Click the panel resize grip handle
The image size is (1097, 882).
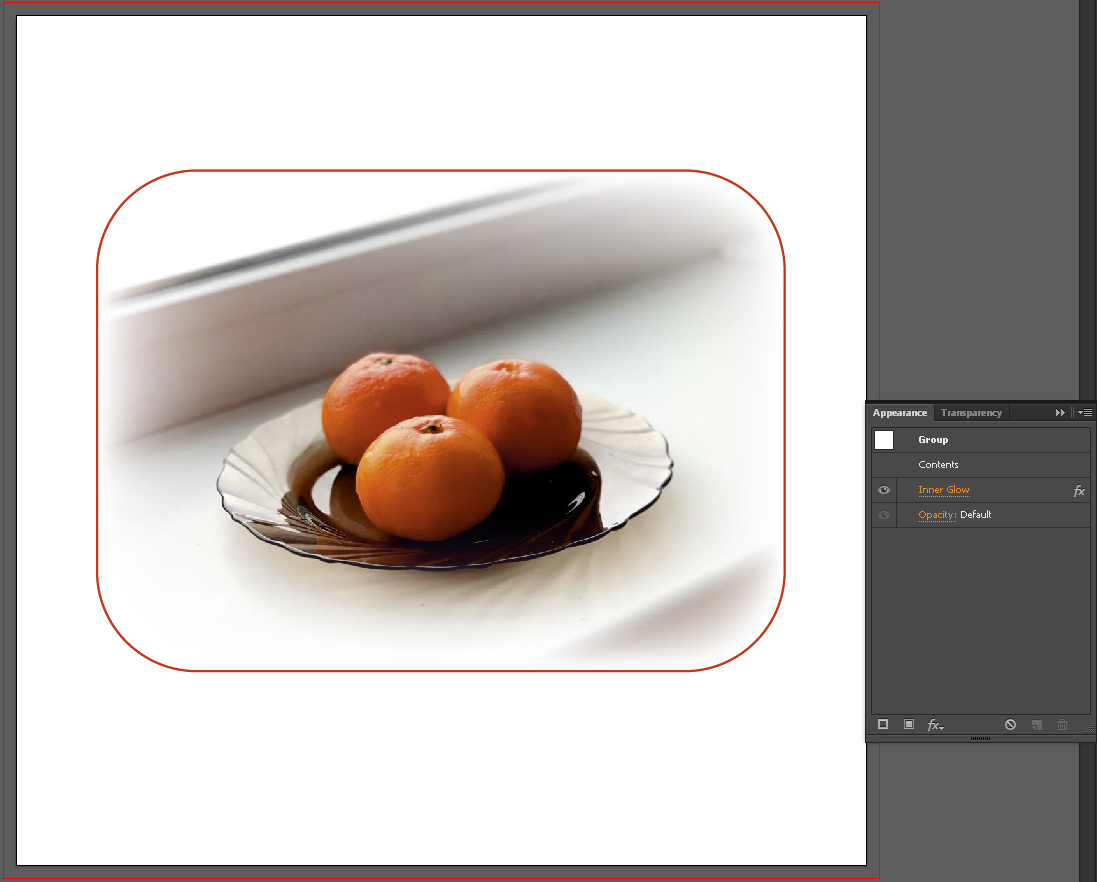(x=1089, y=728)
